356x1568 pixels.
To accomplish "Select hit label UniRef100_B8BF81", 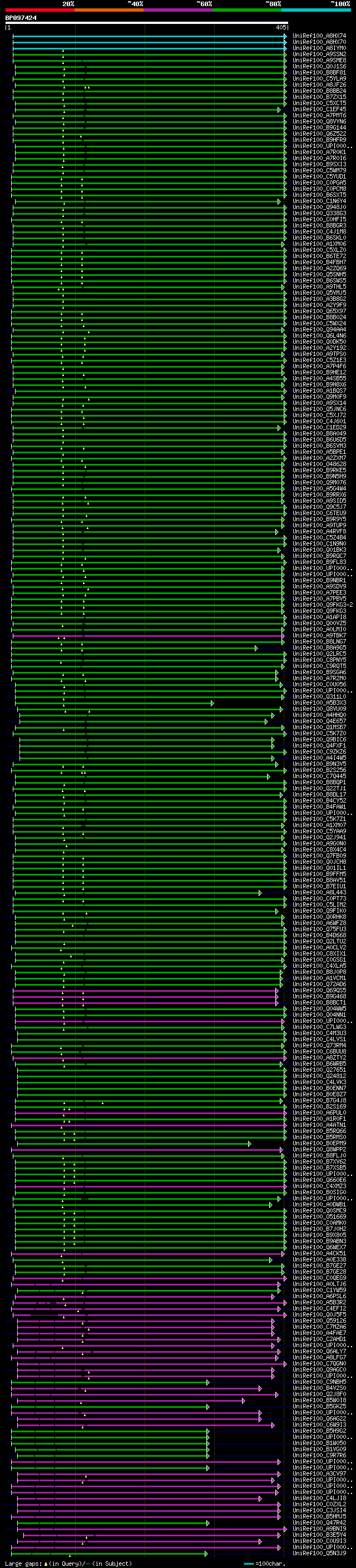I will pyautogui.click(x=319, y=72).
